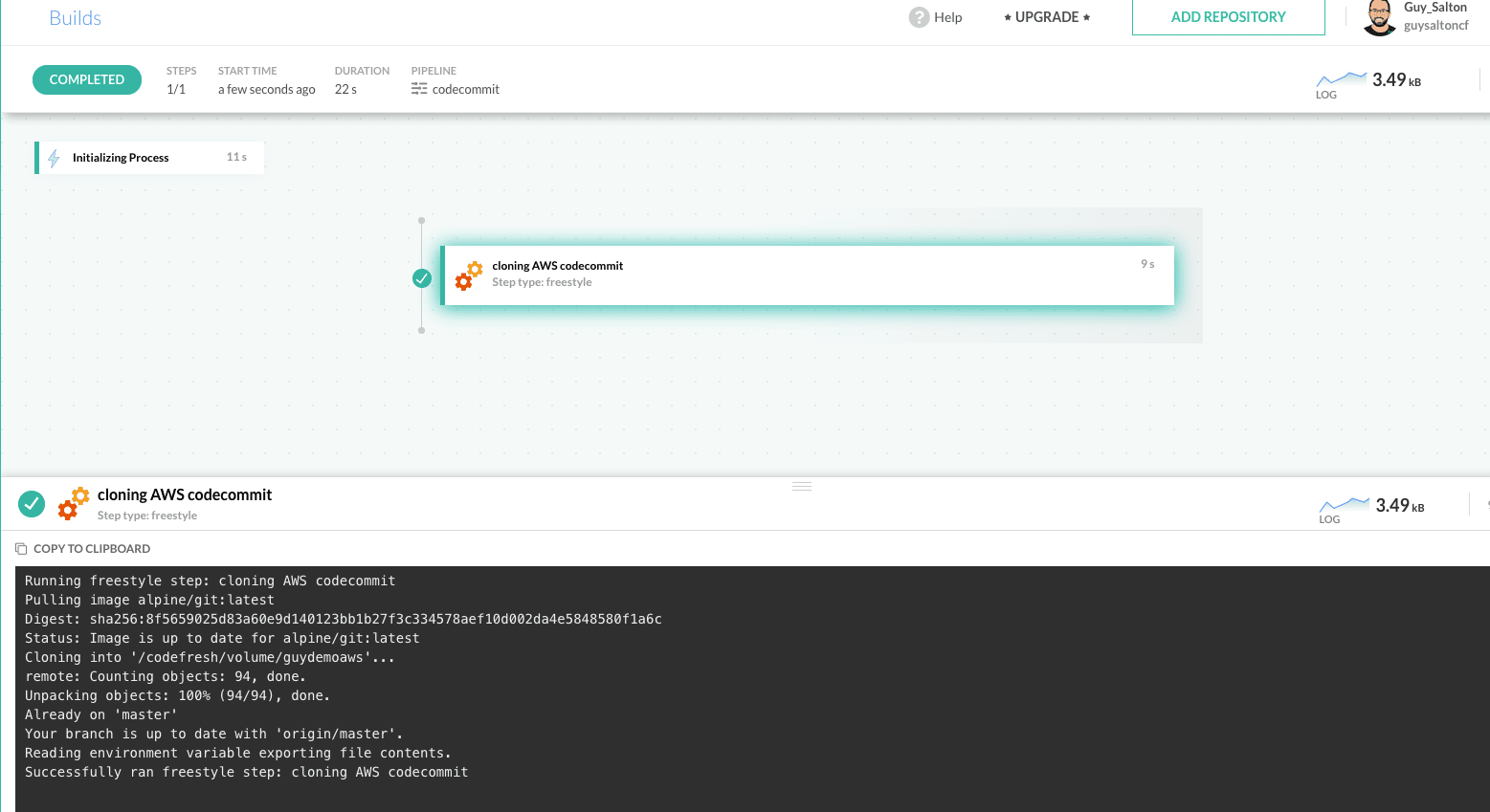Click the Help question mark icon
Screen dimensions: 1490x812
[919, 17]
